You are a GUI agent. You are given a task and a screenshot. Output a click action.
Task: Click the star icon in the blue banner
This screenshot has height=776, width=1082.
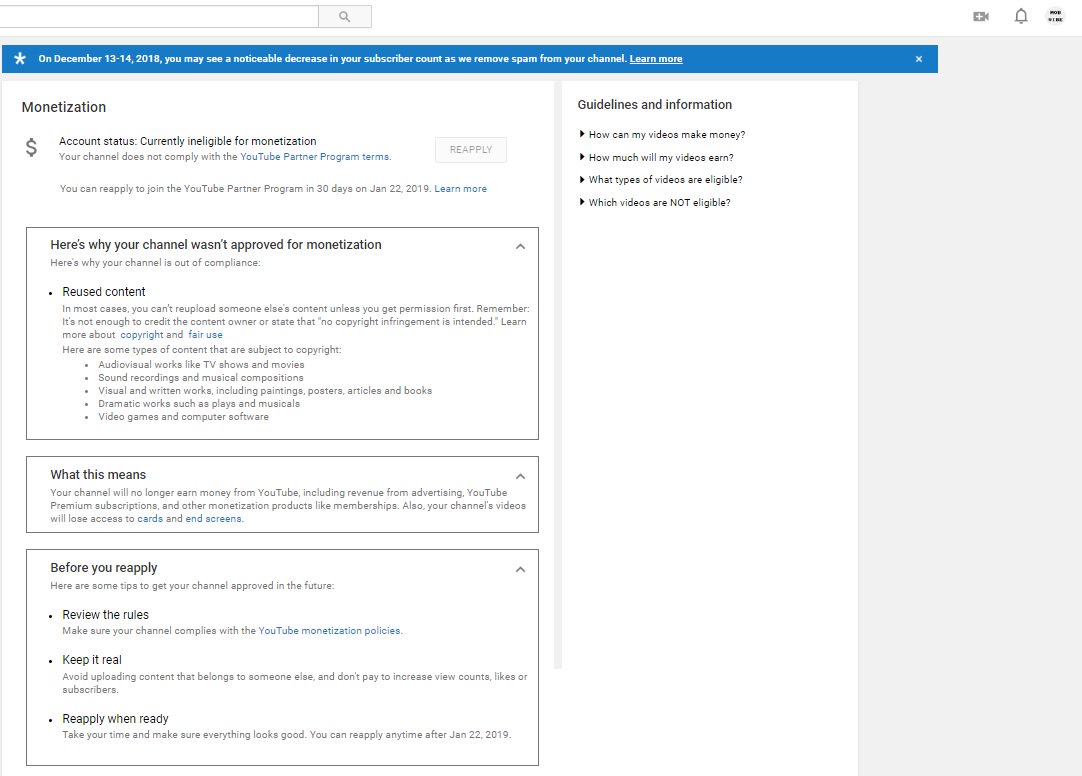pos(20,59)
